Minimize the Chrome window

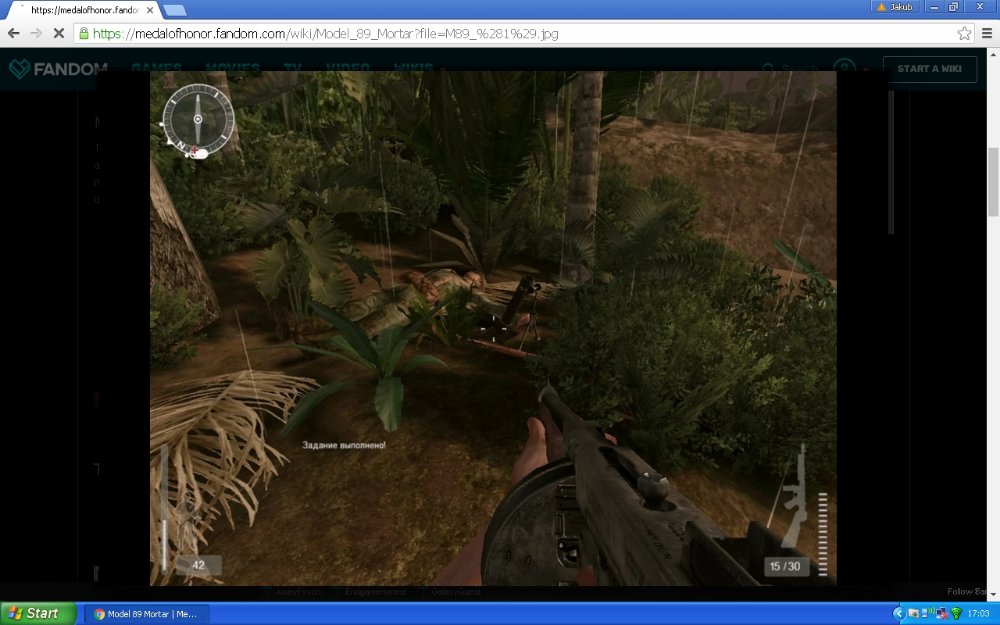click(934, 7)
